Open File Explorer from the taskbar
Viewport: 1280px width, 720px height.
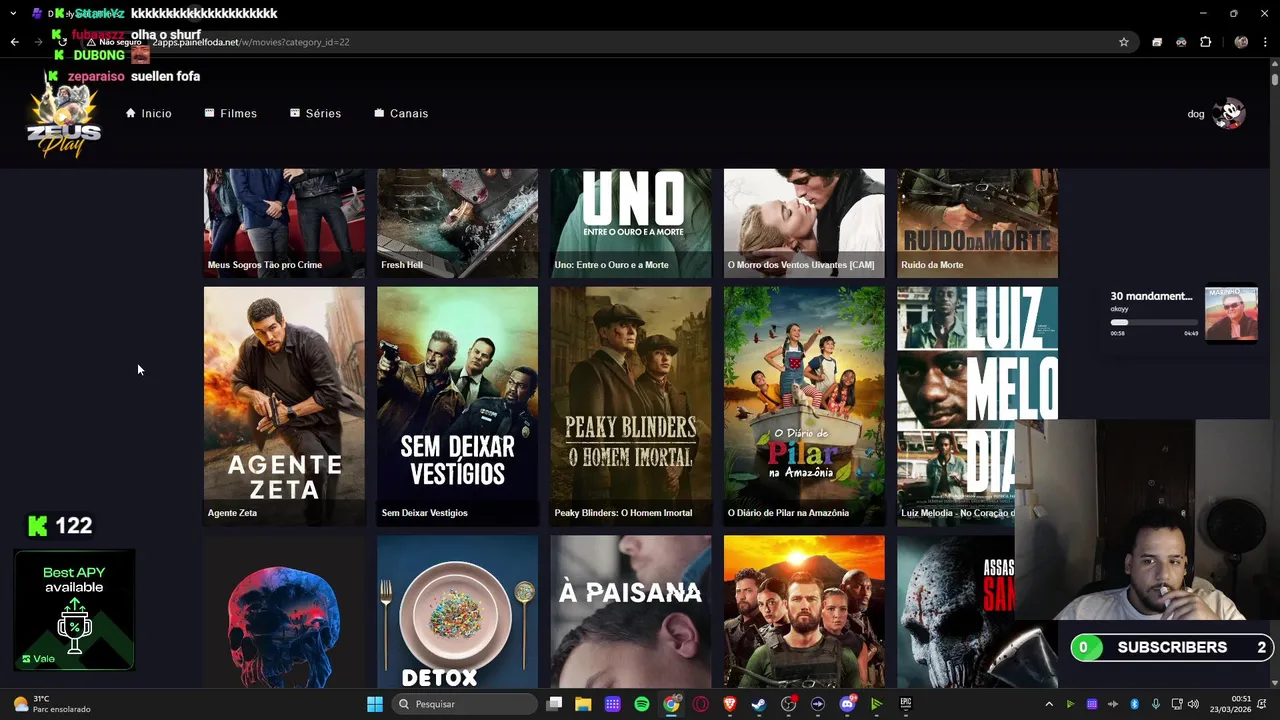click(583, 704)
